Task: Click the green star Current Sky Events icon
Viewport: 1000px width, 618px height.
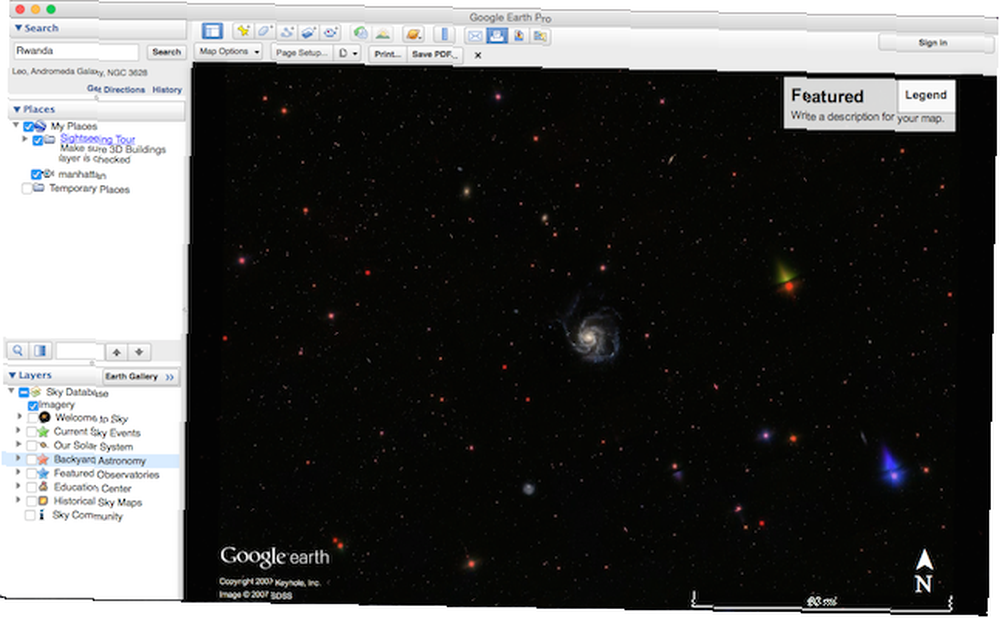Action: [43, 432]
